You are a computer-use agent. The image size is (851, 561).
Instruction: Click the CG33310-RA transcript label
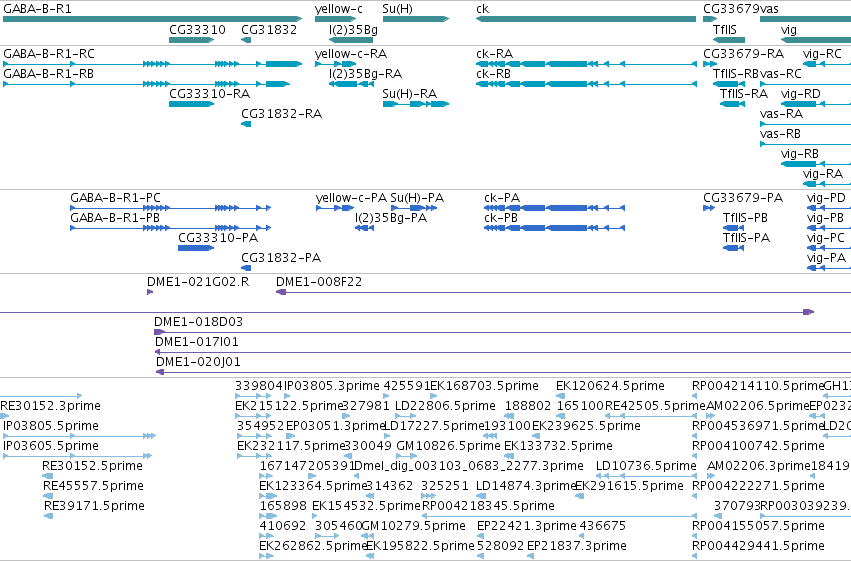(209, 93)
